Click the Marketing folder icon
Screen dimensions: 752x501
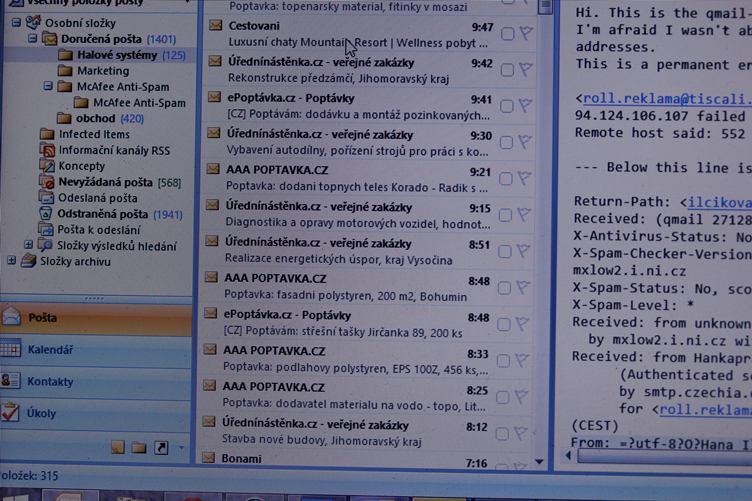(65, 71)
